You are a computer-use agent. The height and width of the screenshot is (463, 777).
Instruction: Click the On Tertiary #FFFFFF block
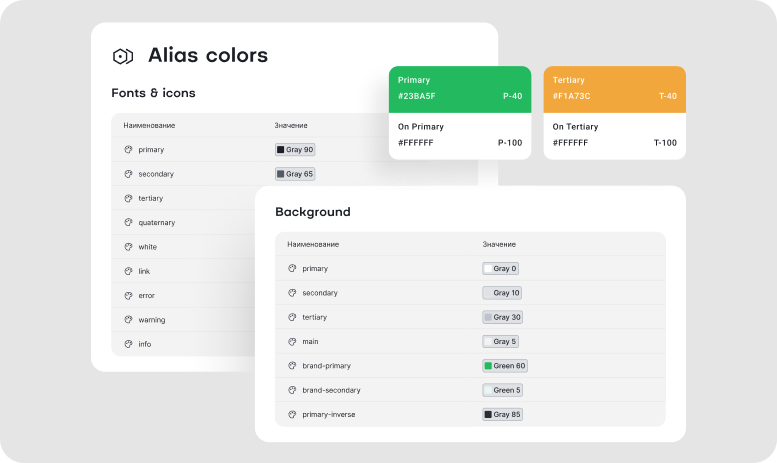pos(614,136)
